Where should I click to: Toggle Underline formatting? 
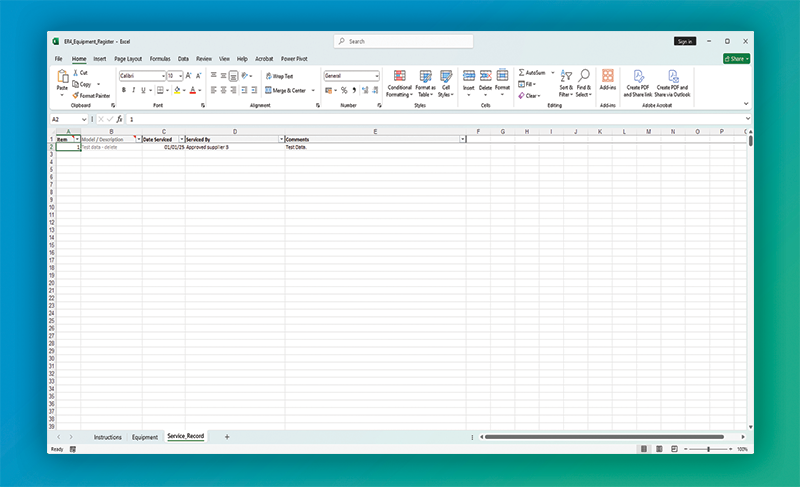coord(143,90)
